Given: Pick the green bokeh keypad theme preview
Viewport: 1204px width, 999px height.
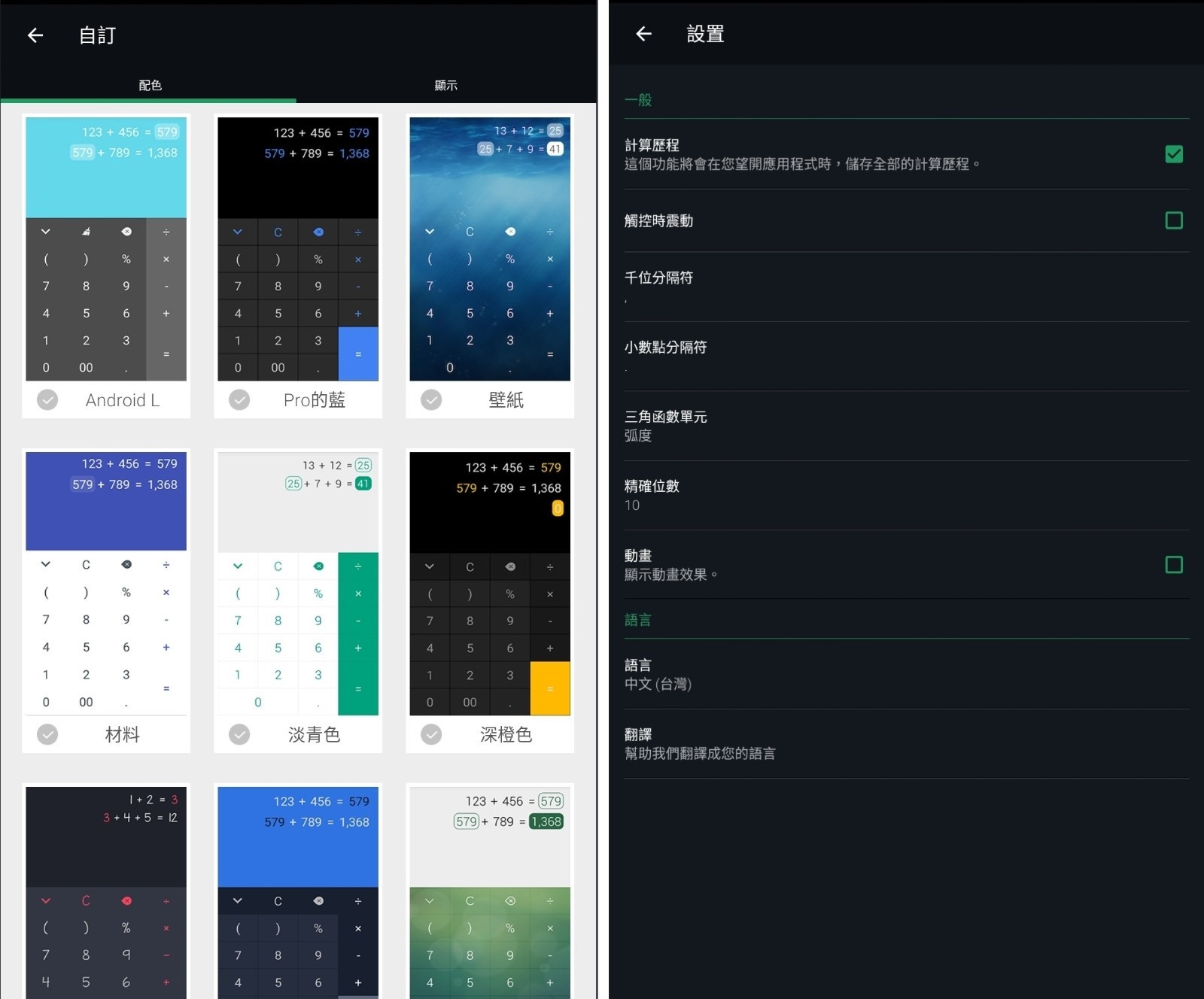Looking at the screenshot, I should pyautogui.click(x=490, y=893).
